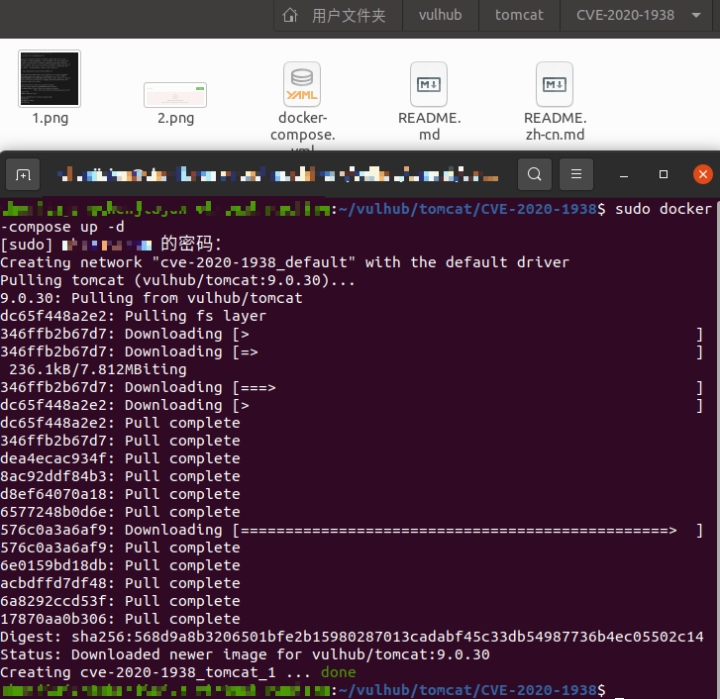Click '6e0159bd18db: Pull complete' line
The width and height of the screenshot is (720, 699).
120,565
